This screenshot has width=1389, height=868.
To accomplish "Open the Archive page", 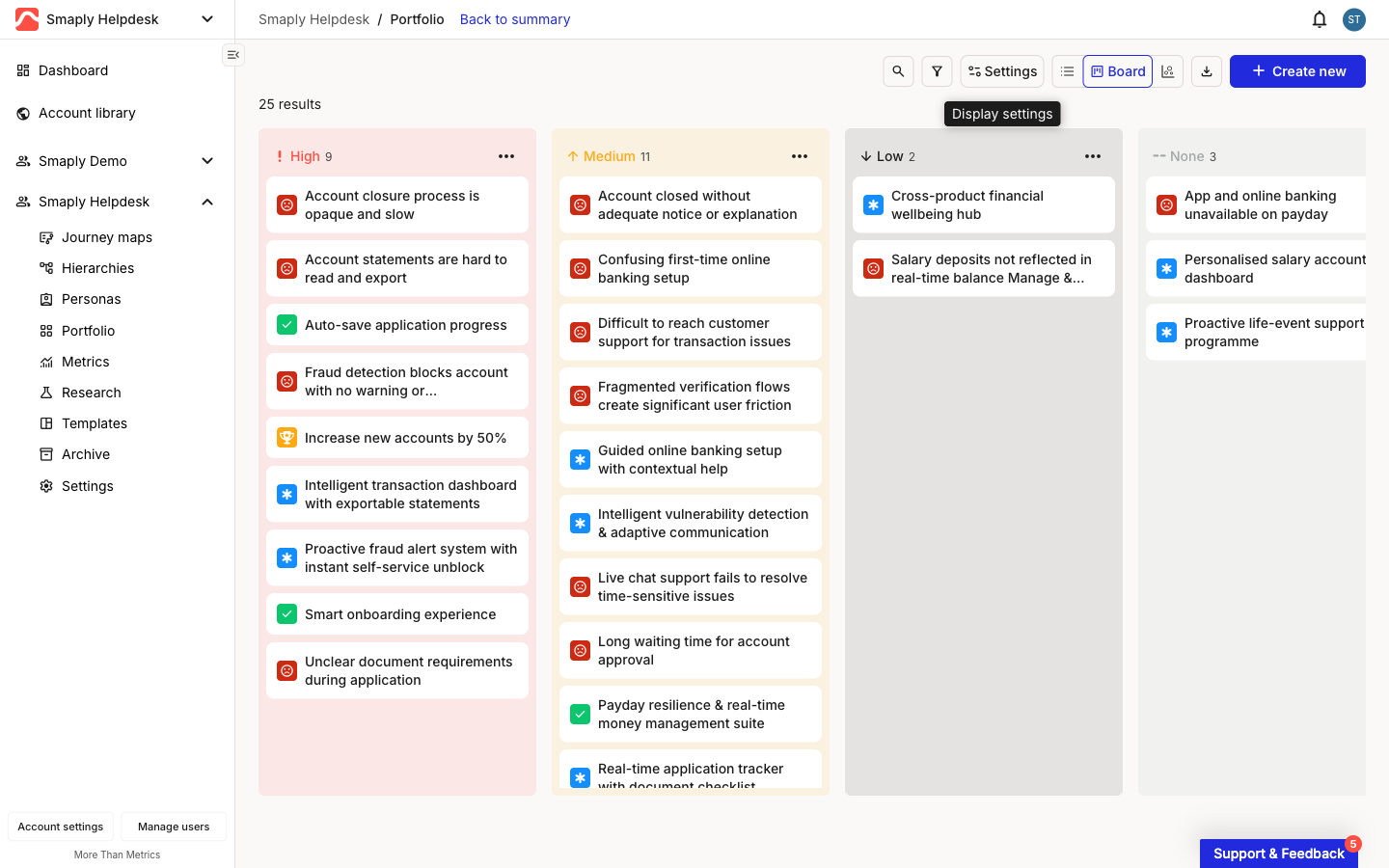I will click(x=85, y=454).
